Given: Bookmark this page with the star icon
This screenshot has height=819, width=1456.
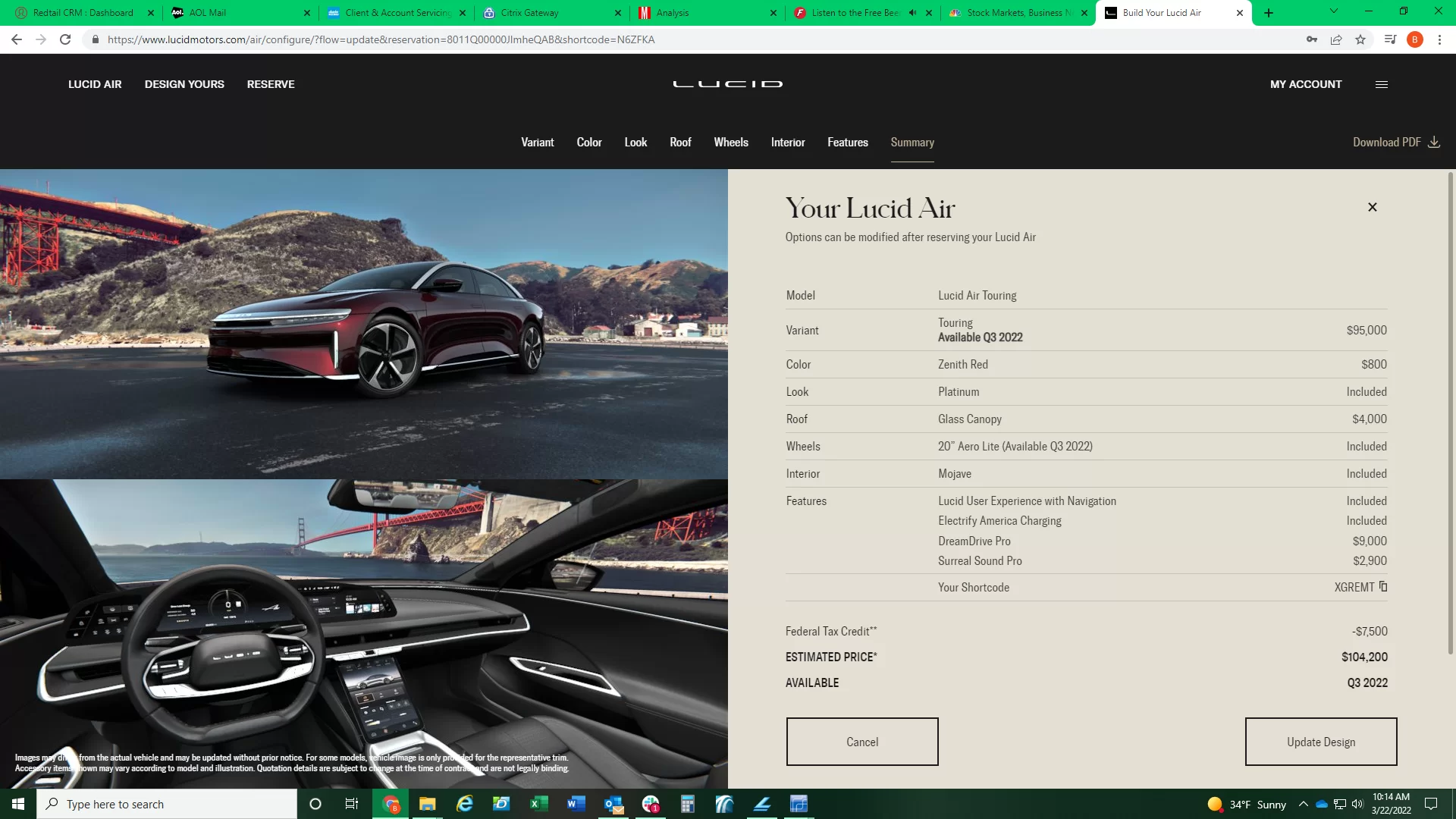Looking at the screenshot, I should (x=1360, y=39).
